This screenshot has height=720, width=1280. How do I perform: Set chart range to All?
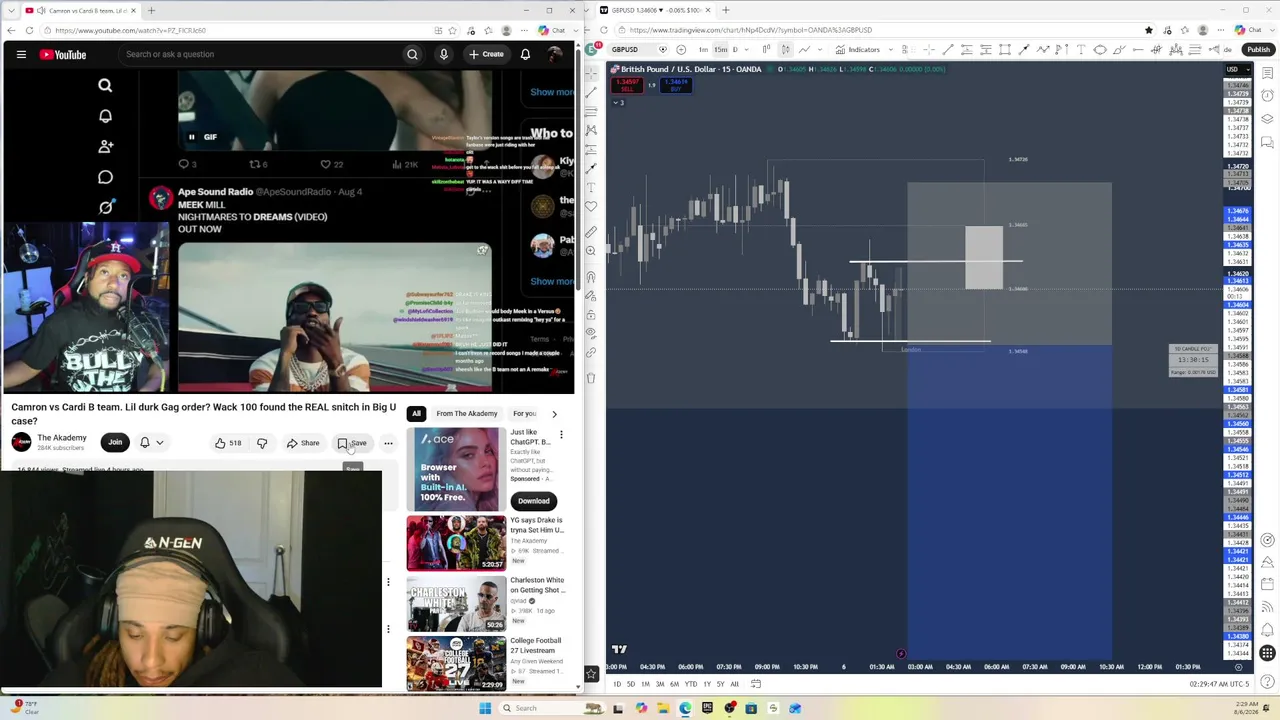click(x=734, y=684)
